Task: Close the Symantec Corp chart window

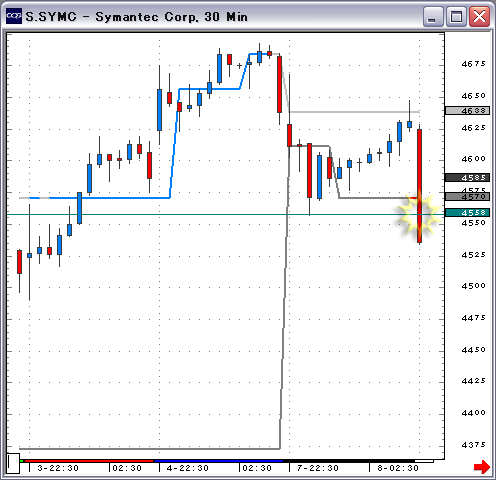Action: [x=479, y=17]
